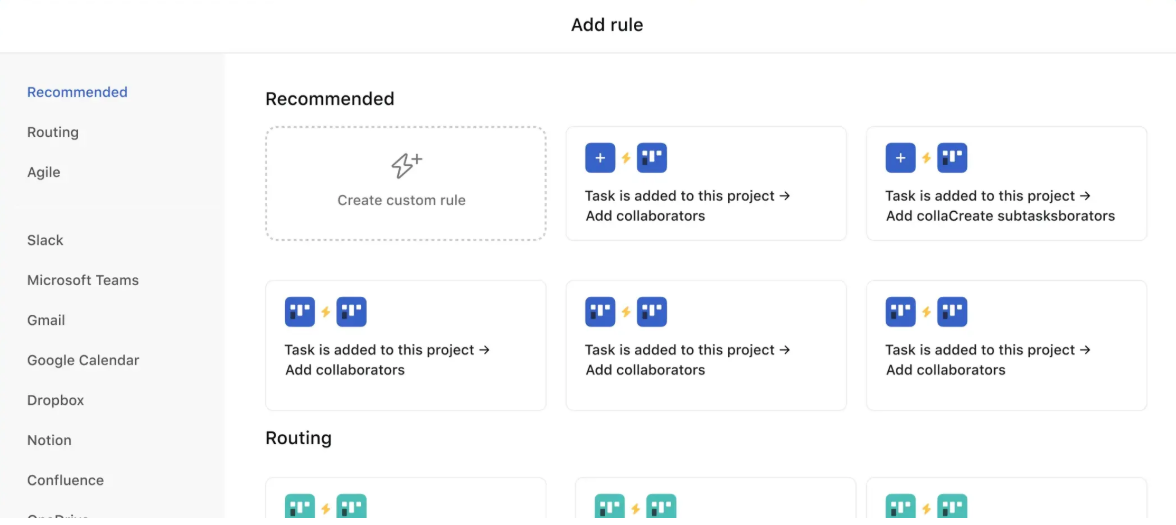Open the Create custom rule card
Screen dimensions: 1176x525
(x=406, y=183)
